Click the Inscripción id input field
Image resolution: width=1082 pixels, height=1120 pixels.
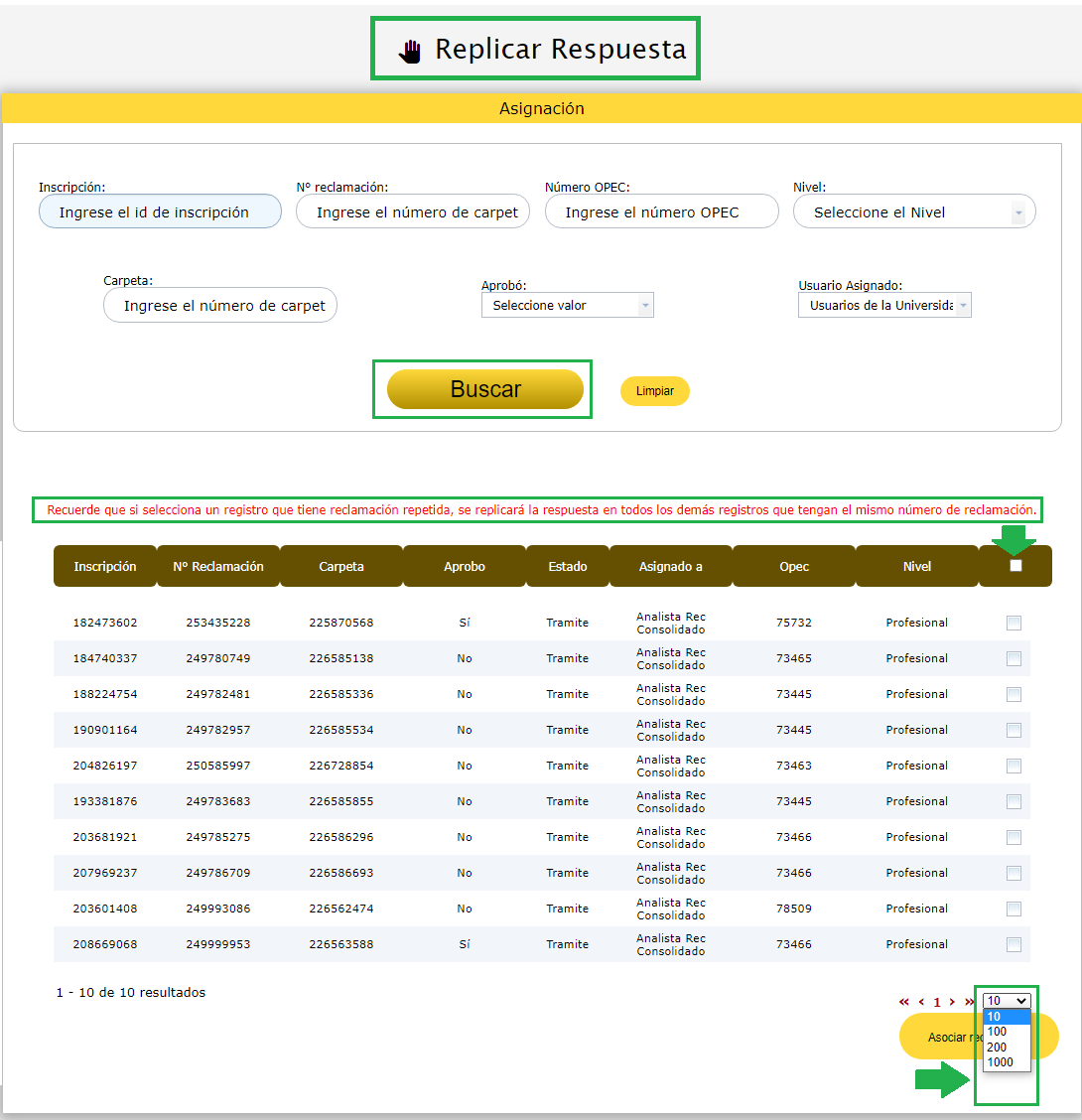(160, 212)
